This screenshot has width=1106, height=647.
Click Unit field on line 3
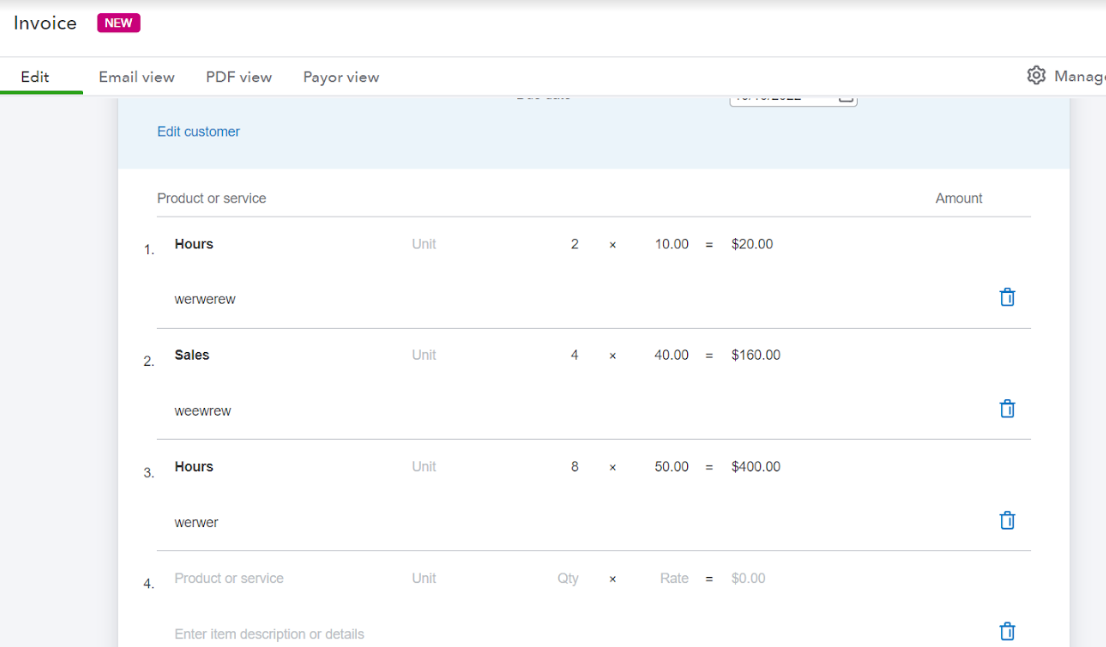424,466
